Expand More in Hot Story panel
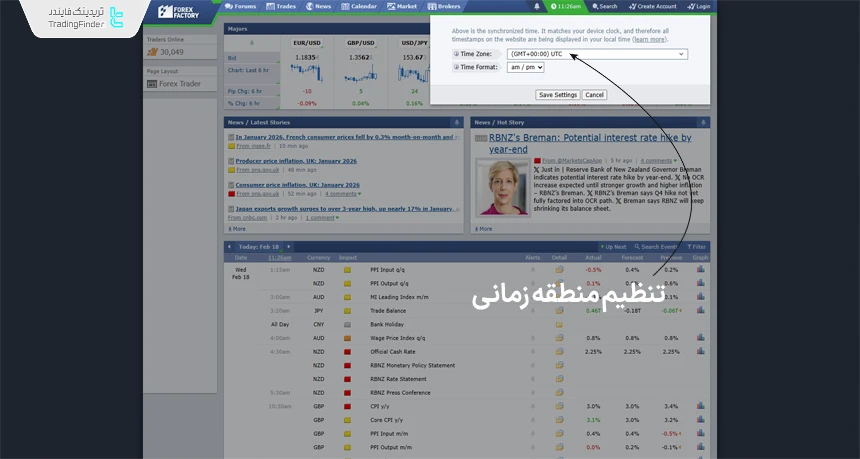The image size is (860, 459). (x=483, y=229)
